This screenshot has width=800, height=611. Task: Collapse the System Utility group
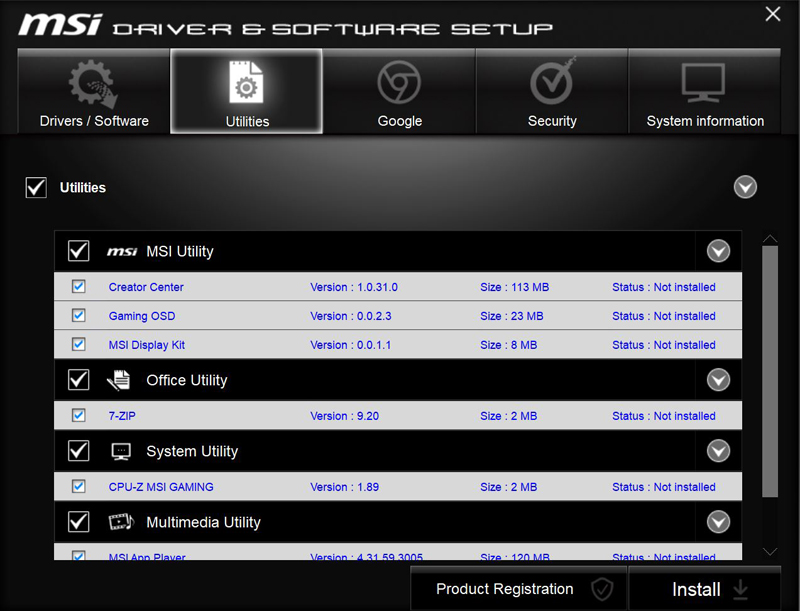tap(718, 451)
